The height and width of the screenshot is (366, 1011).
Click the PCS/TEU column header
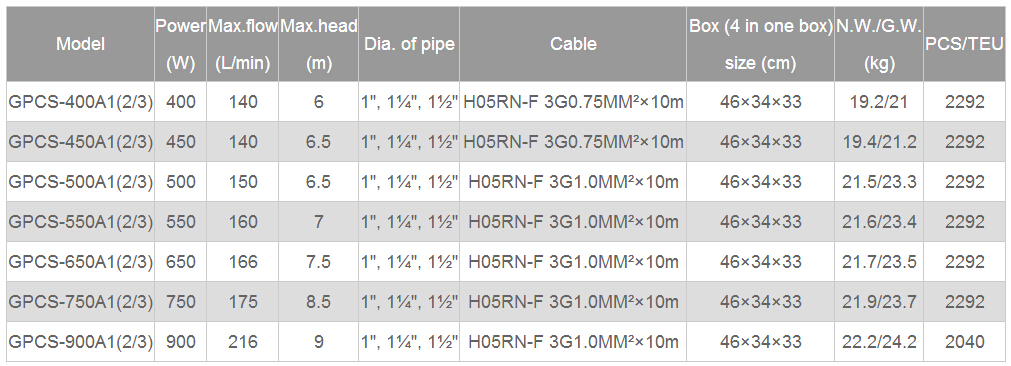964,44
